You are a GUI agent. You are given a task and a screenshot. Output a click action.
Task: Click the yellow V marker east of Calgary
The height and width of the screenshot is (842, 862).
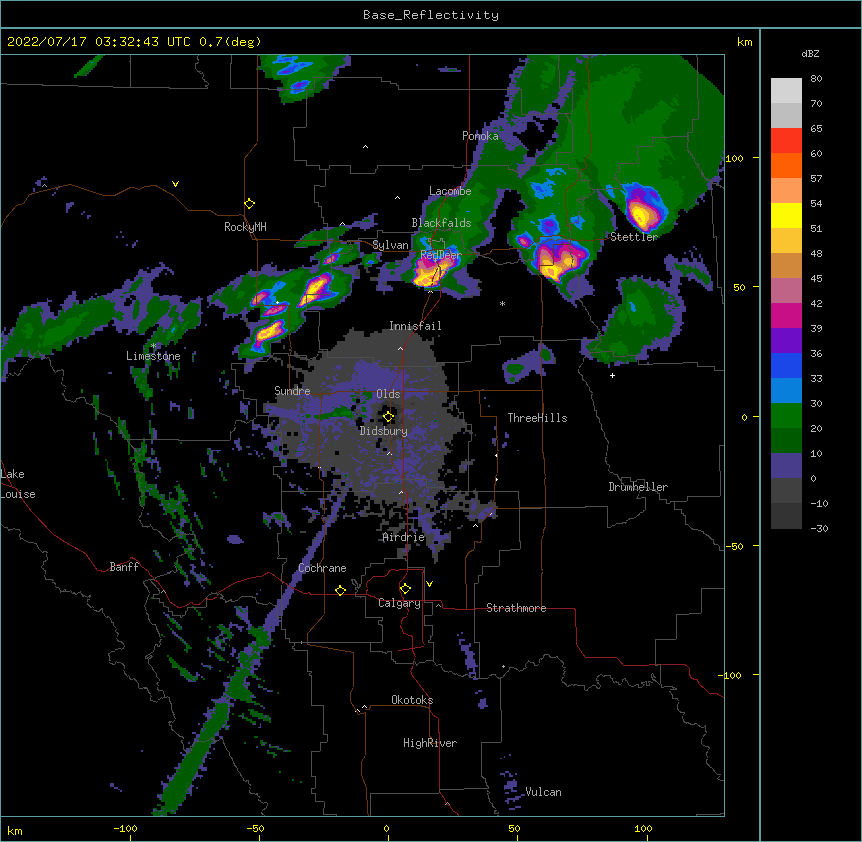(x=429, y=584)
